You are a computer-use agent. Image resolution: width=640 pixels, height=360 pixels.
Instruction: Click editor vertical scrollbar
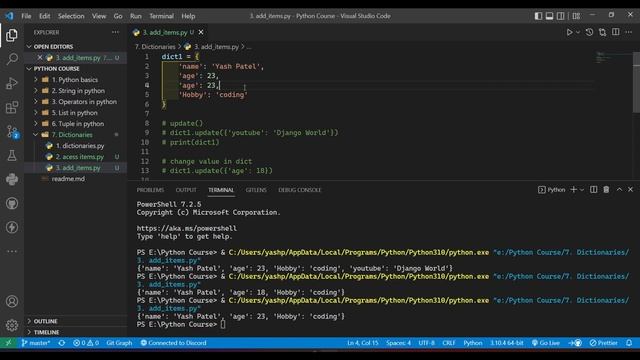pyautogui.click(x=636, y=82)
